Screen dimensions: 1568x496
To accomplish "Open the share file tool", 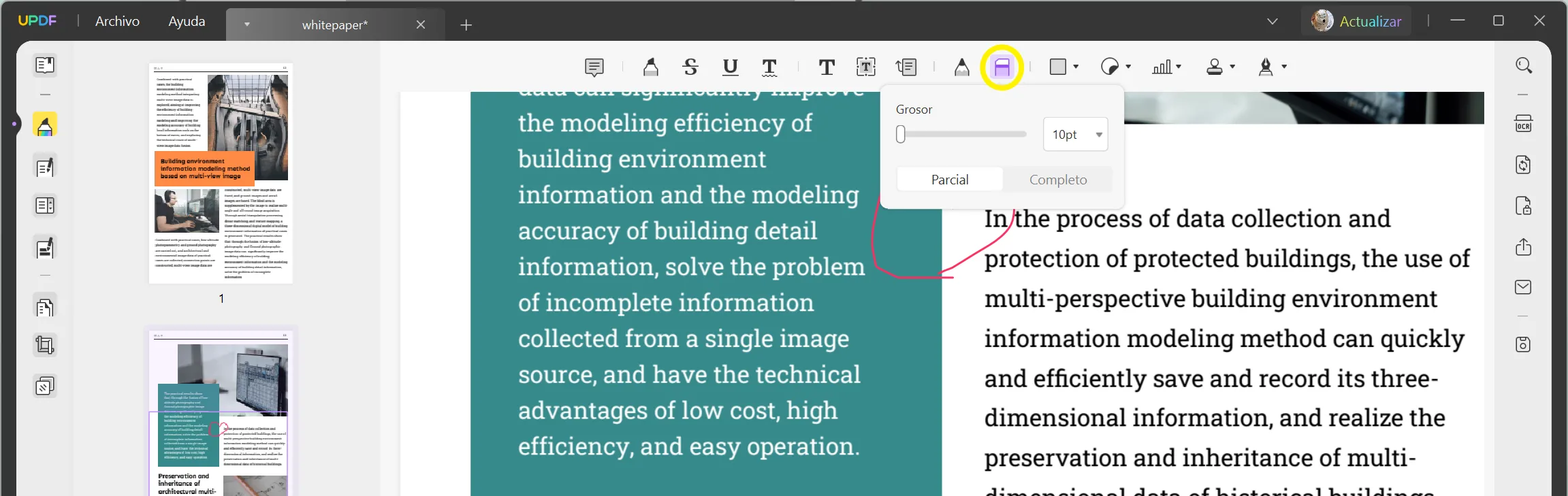I will tap(1524, 246).
